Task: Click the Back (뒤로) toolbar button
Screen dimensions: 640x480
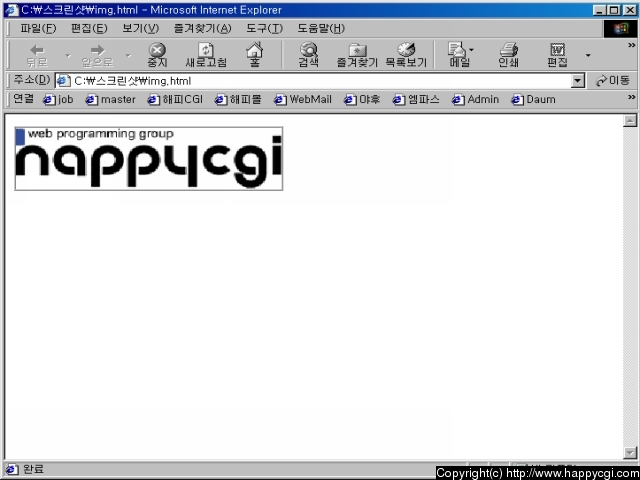Action: click(x=37, y=55)
